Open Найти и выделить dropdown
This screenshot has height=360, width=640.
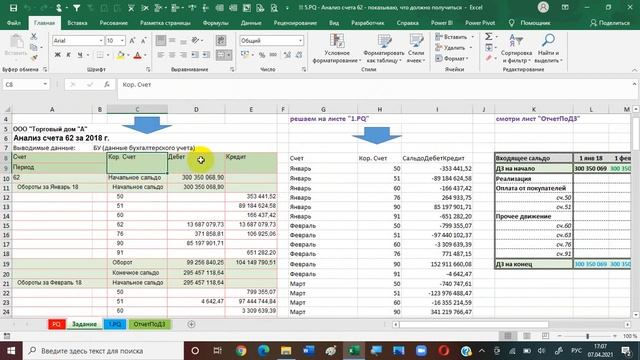coord(548,49)
